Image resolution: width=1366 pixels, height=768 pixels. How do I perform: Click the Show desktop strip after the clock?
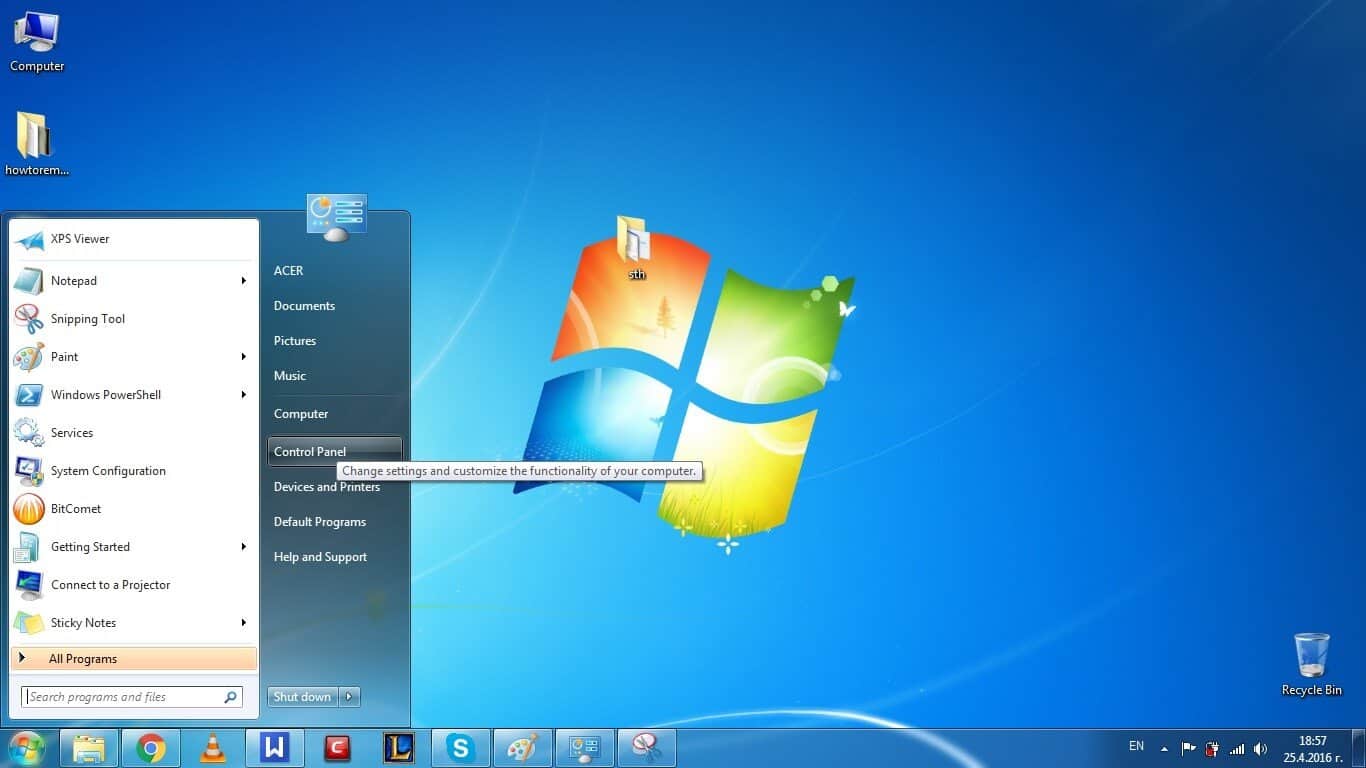point(1358,748)
